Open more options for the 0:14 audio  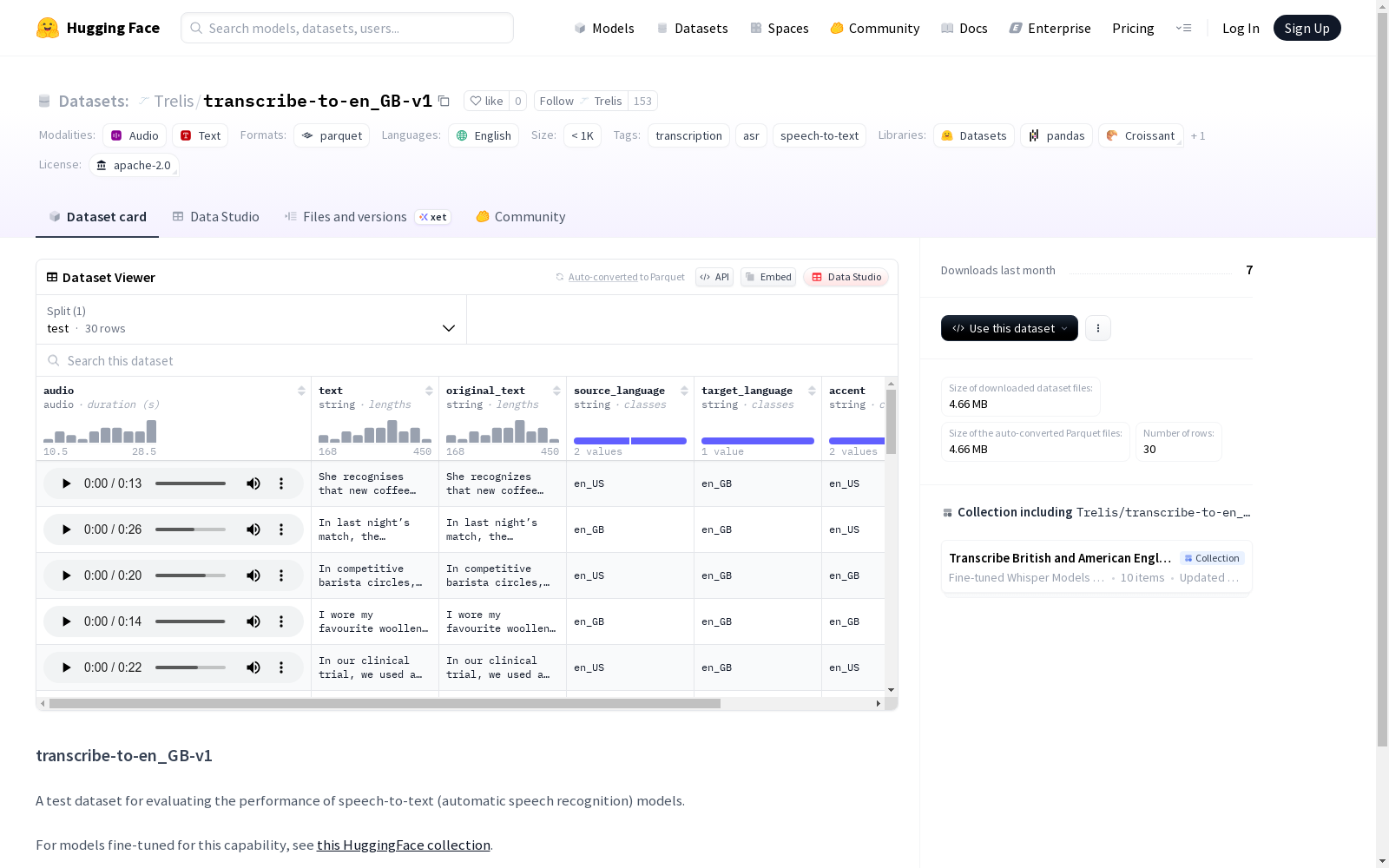tap(281, 621)
